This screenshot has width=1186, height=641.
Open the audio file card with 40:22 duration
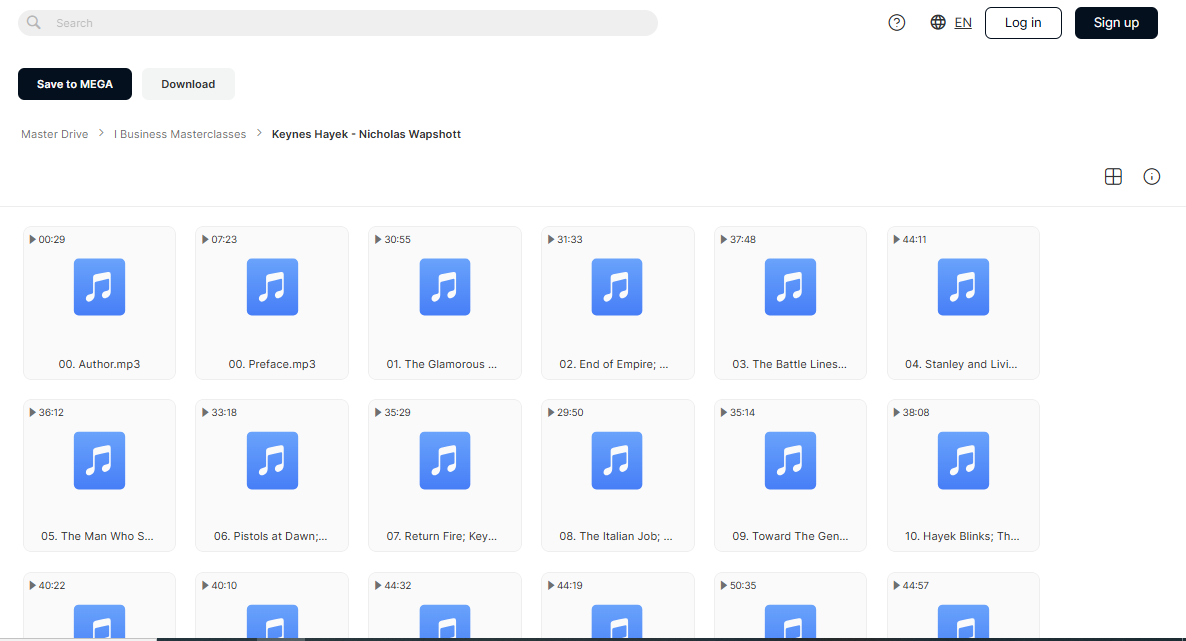(99, 606)
